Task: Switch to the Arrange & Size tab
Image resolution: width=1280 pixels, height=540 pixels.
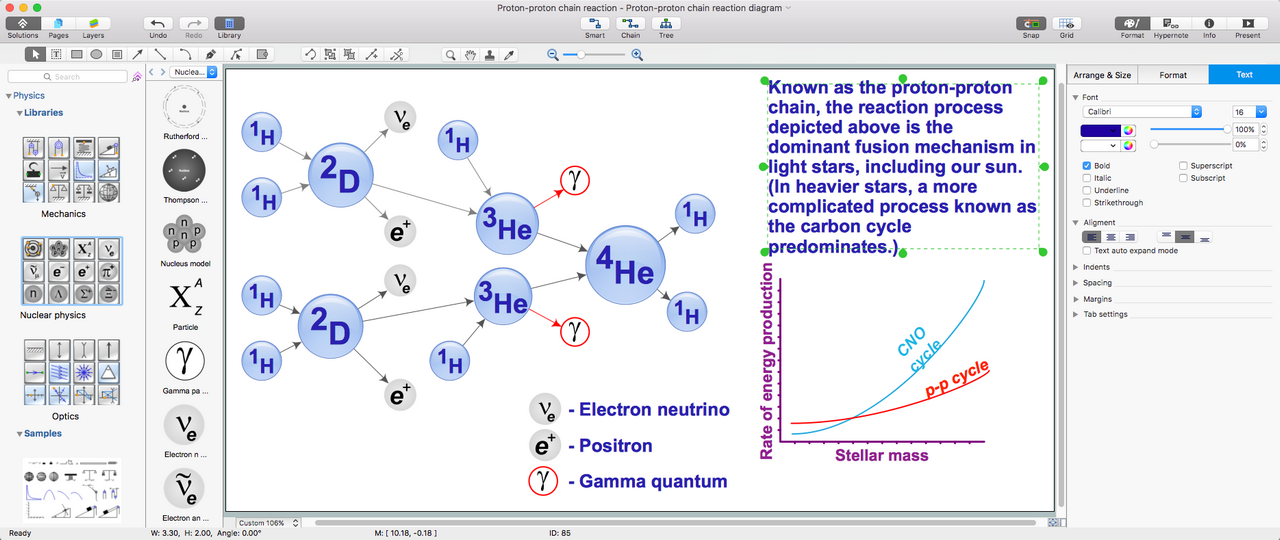Action: [1102, 75]
